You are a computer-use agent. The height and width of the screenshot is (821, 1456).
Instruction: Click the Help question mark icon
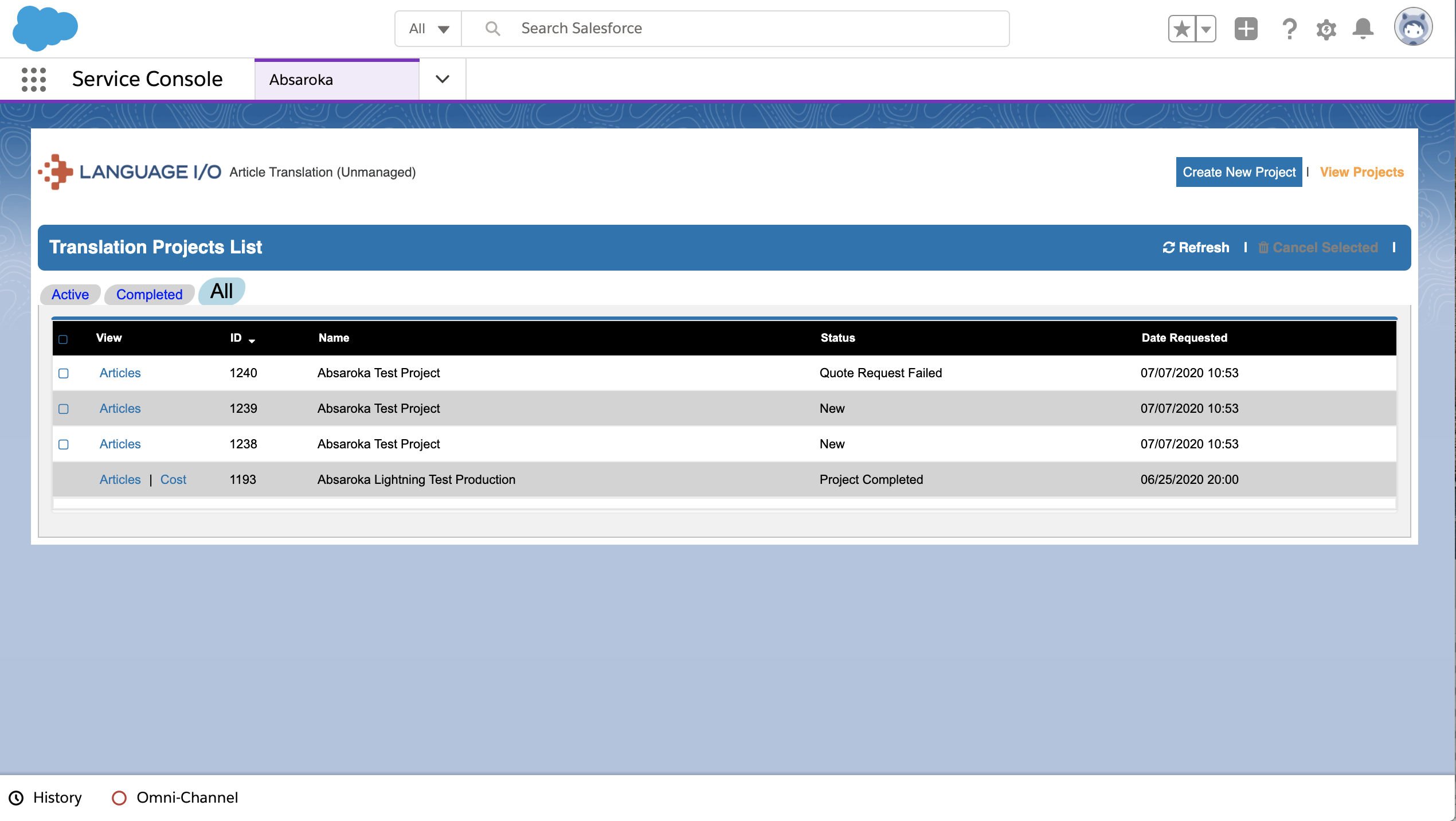click(1289, 29)
